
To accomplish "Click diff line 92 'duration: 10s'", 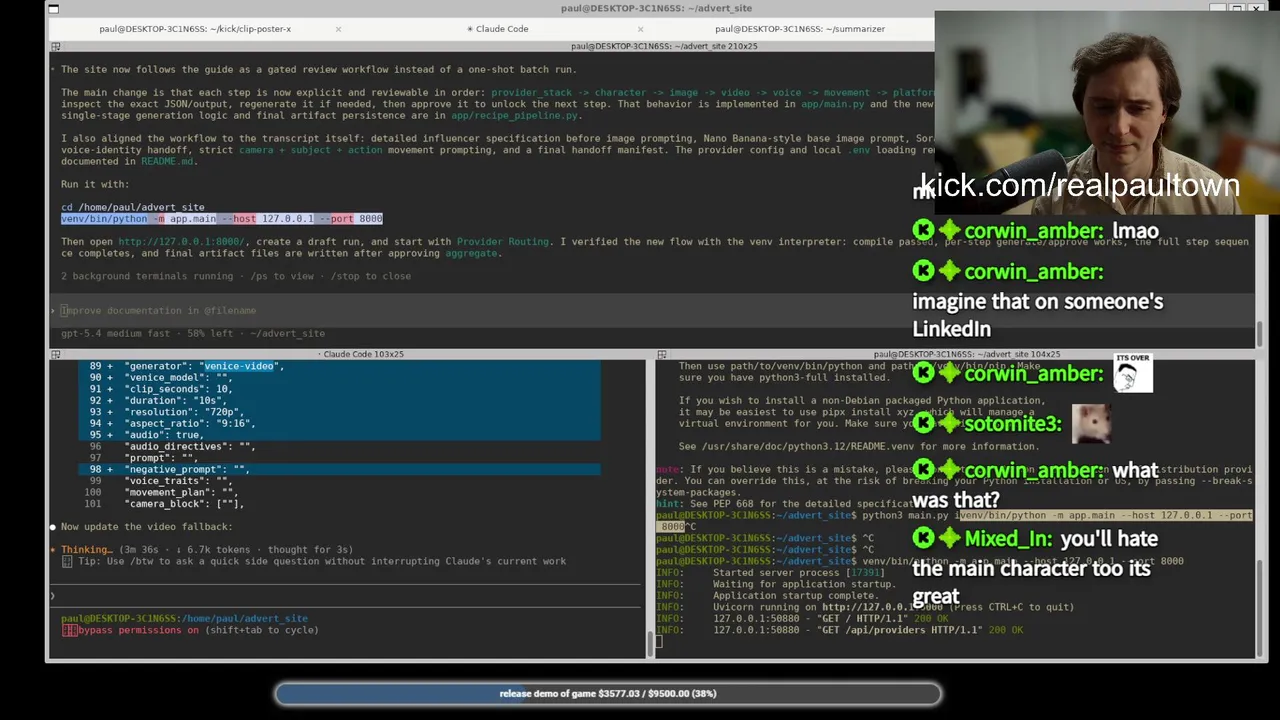I will 340,401.
